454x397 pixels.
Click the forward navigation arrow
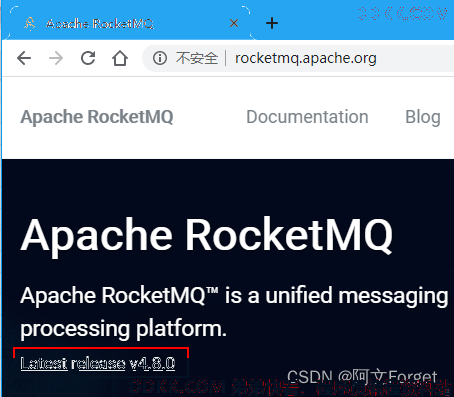pos(56,58)
